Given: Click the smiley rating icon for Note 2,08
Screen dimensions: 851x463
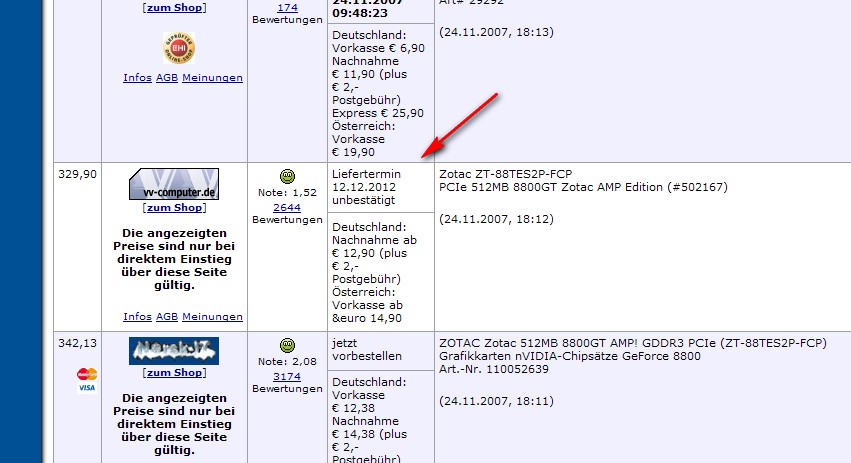Looking at the screenshot, I should pos(287,345).
